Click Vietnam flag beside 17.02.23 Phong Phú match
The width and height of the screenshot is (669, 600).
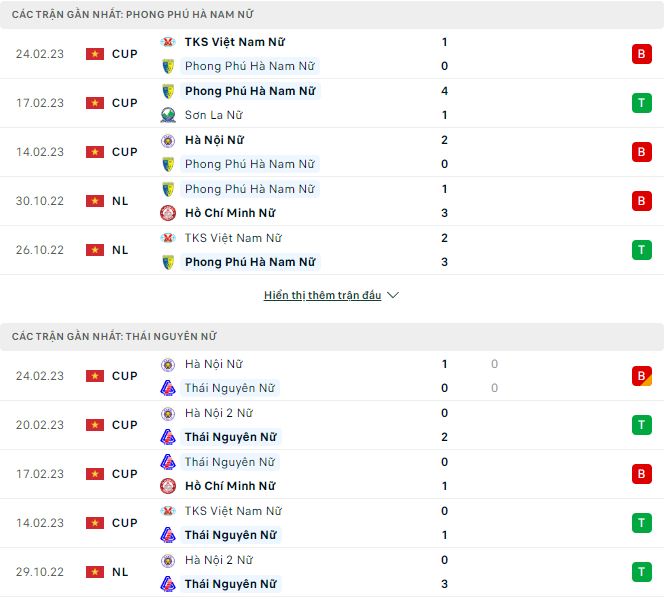[95, 103]
